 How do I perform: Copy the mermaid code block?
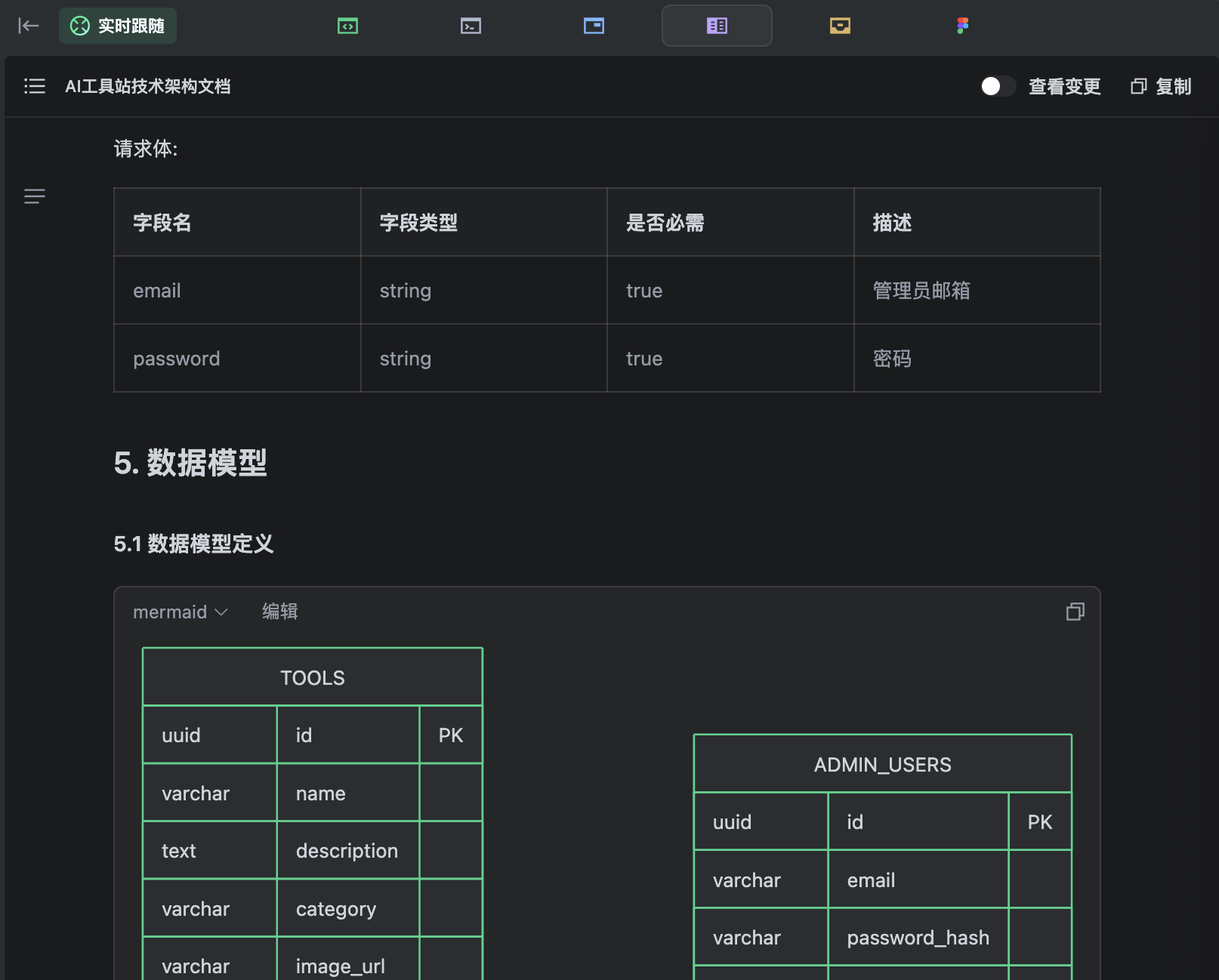[1075, 612]
